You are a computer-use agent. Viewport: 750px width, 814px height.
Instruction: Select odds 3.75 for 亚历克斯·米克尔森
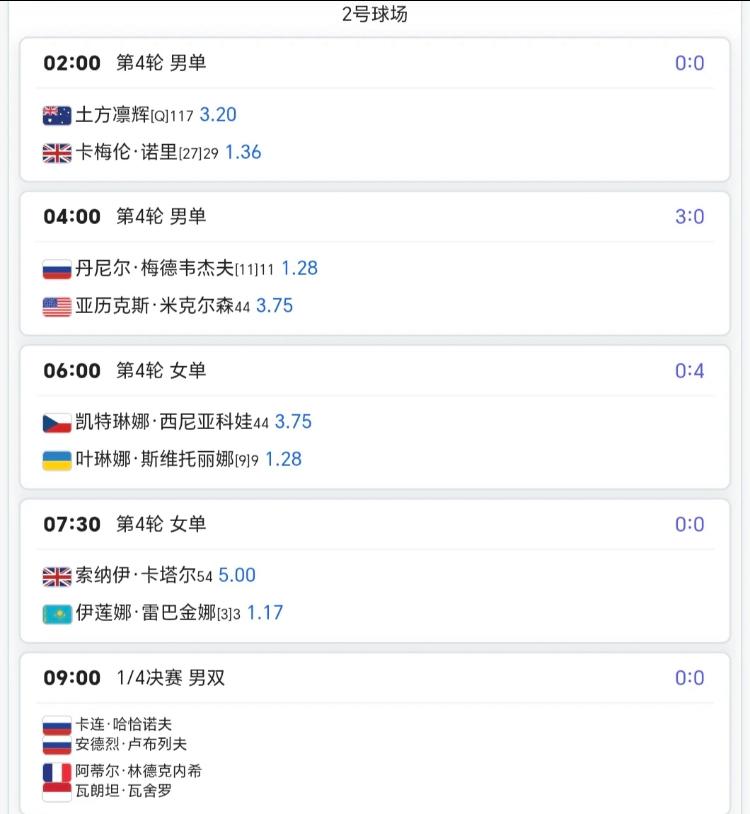(x=275, y=306)
